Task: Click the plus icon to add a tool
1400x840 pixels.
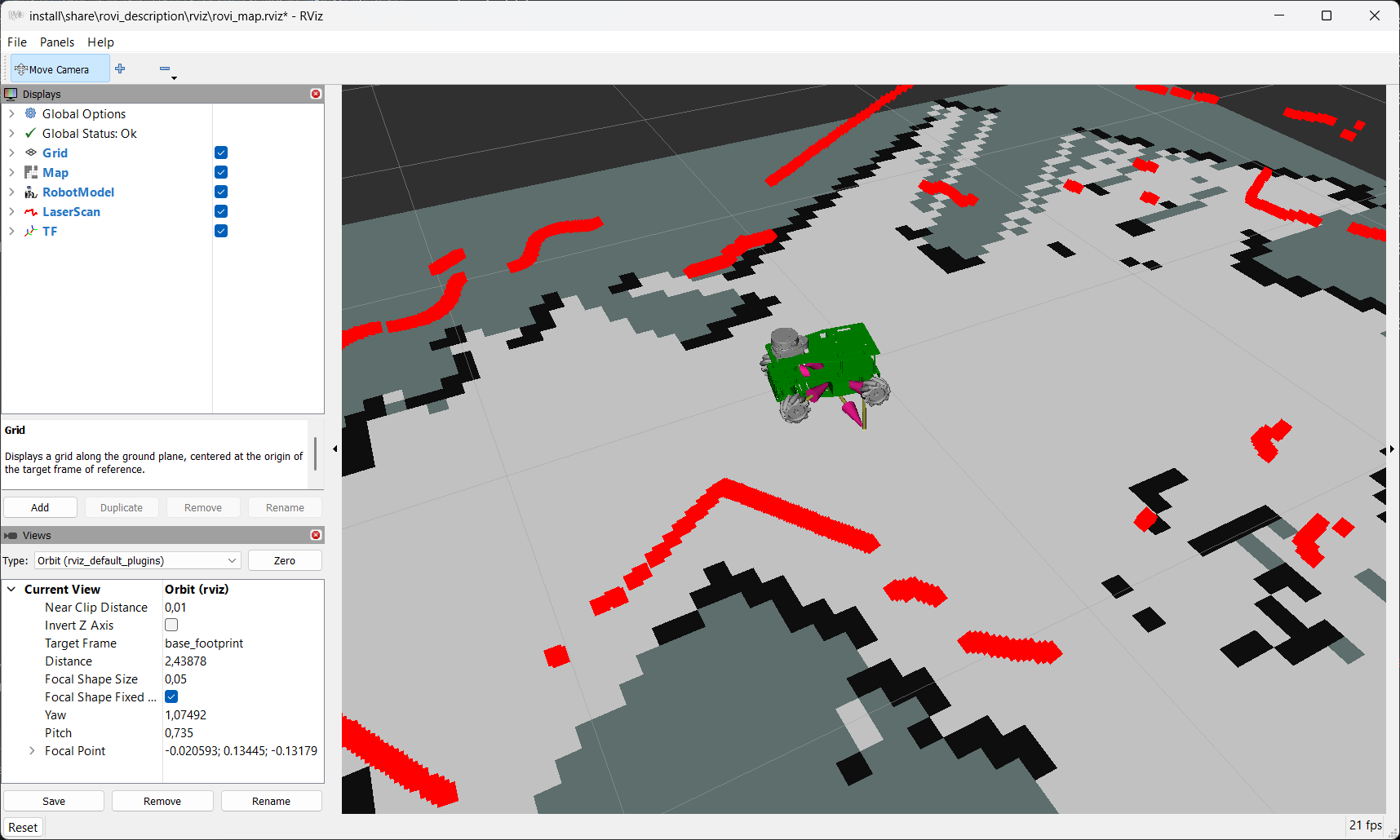Action: coord(120,69)
